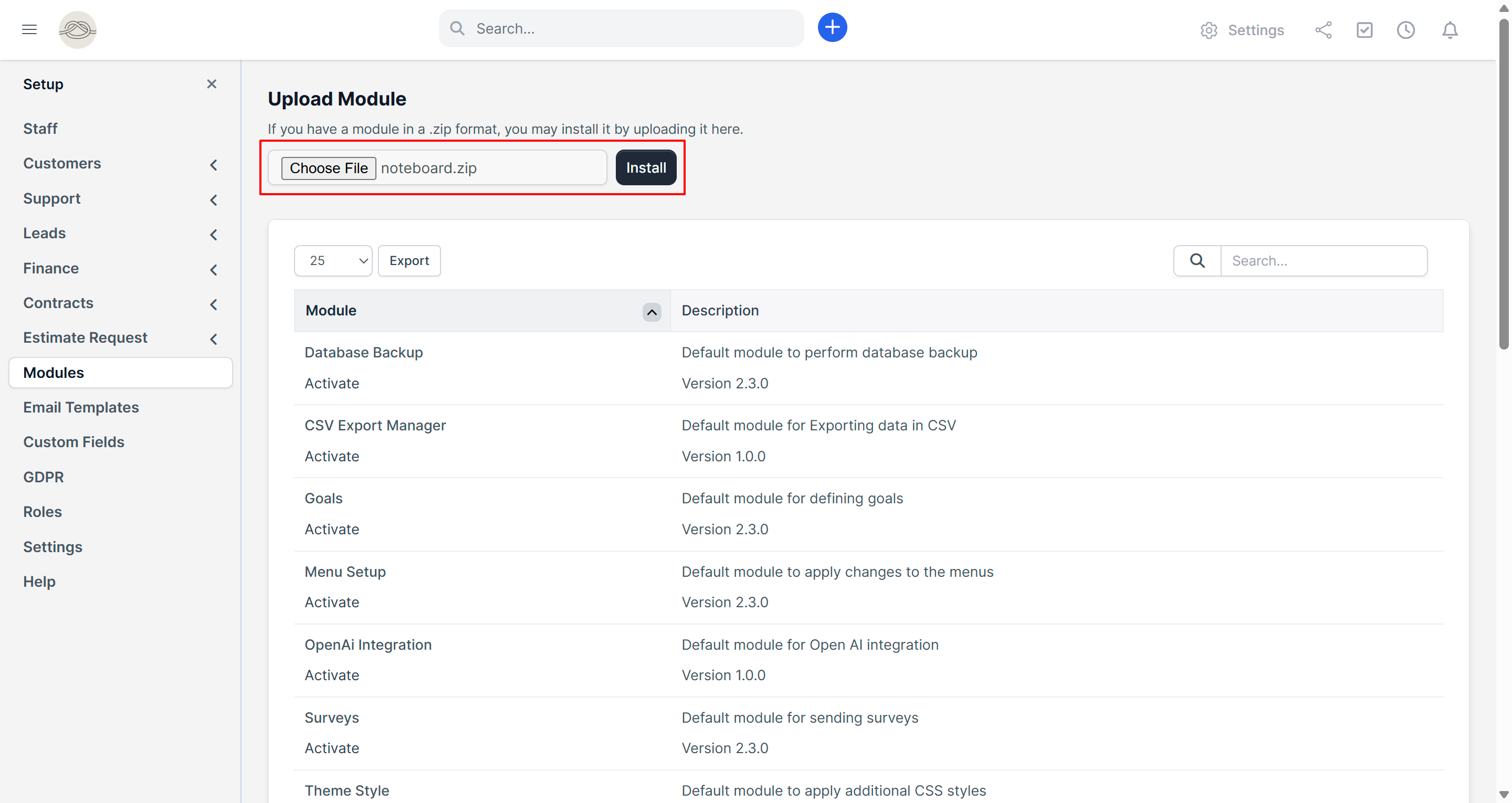This screenshot has width=1512, height=803.
Task: Click the module table search magnifier icon
Action: pos(1197,261)
